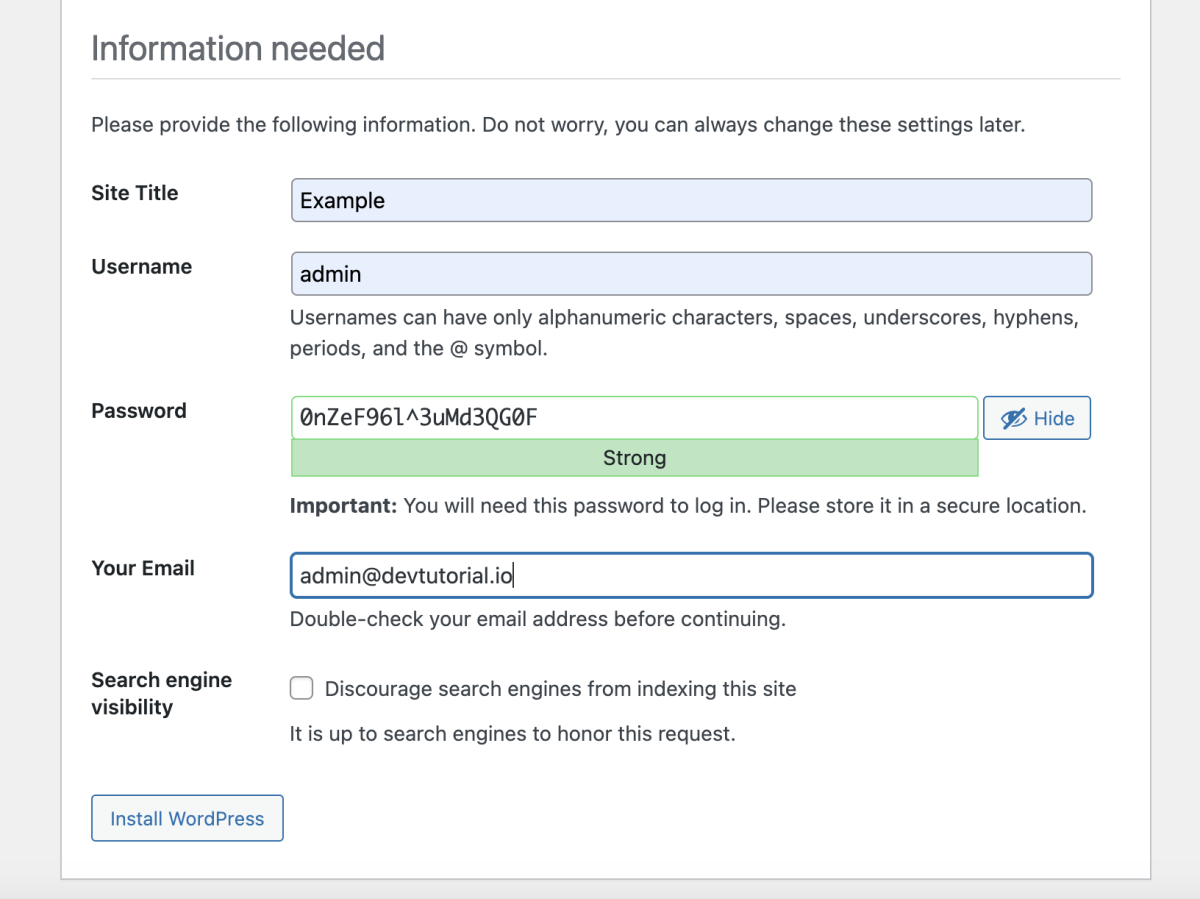
Task: Click the 'It is up to search engines' note
Action: coord(513,734)
